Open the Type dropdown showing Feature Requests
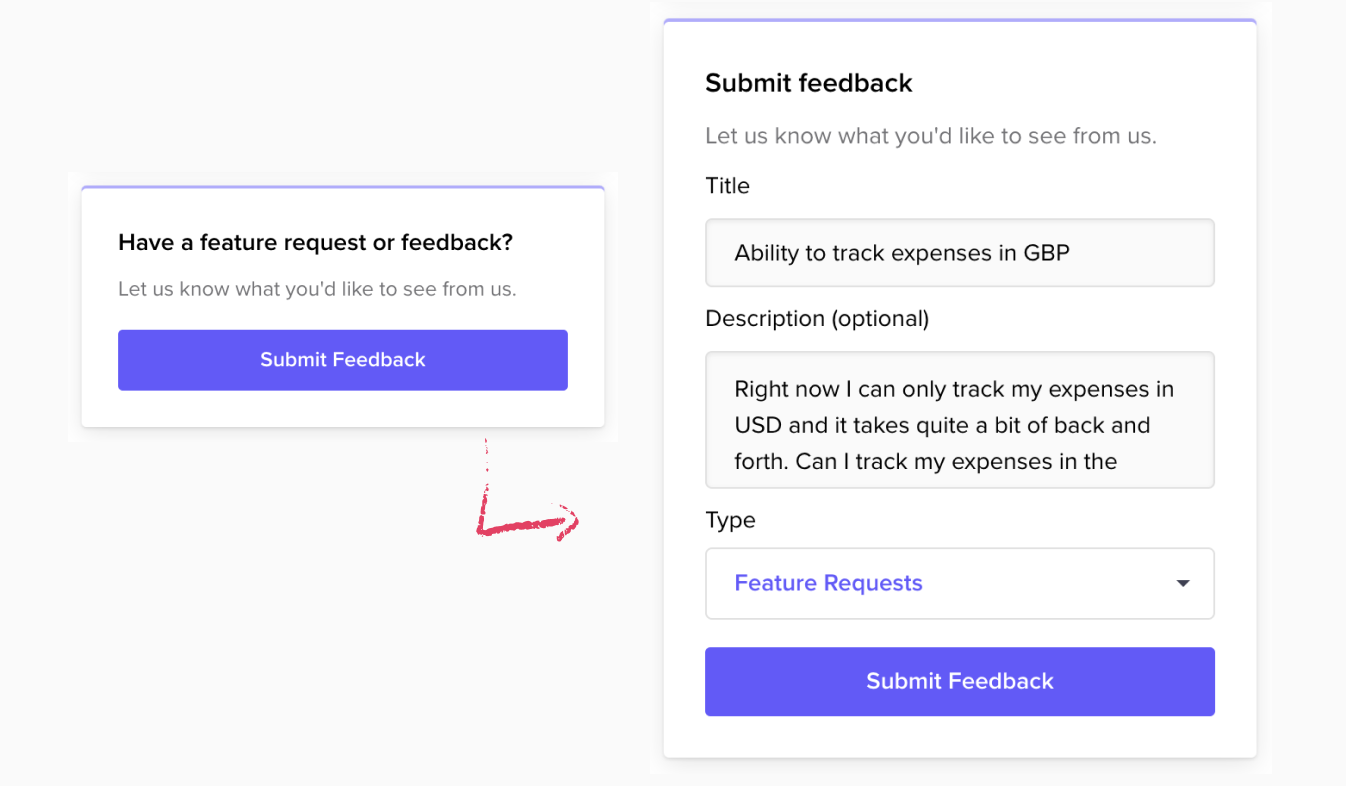 click(x=960, y=583)
